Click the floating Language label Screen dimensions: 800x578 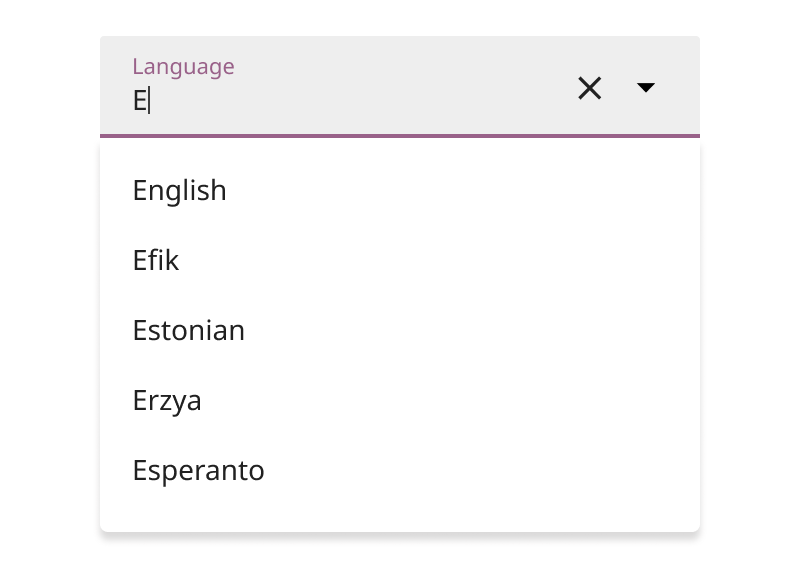(x=183, y=67)
